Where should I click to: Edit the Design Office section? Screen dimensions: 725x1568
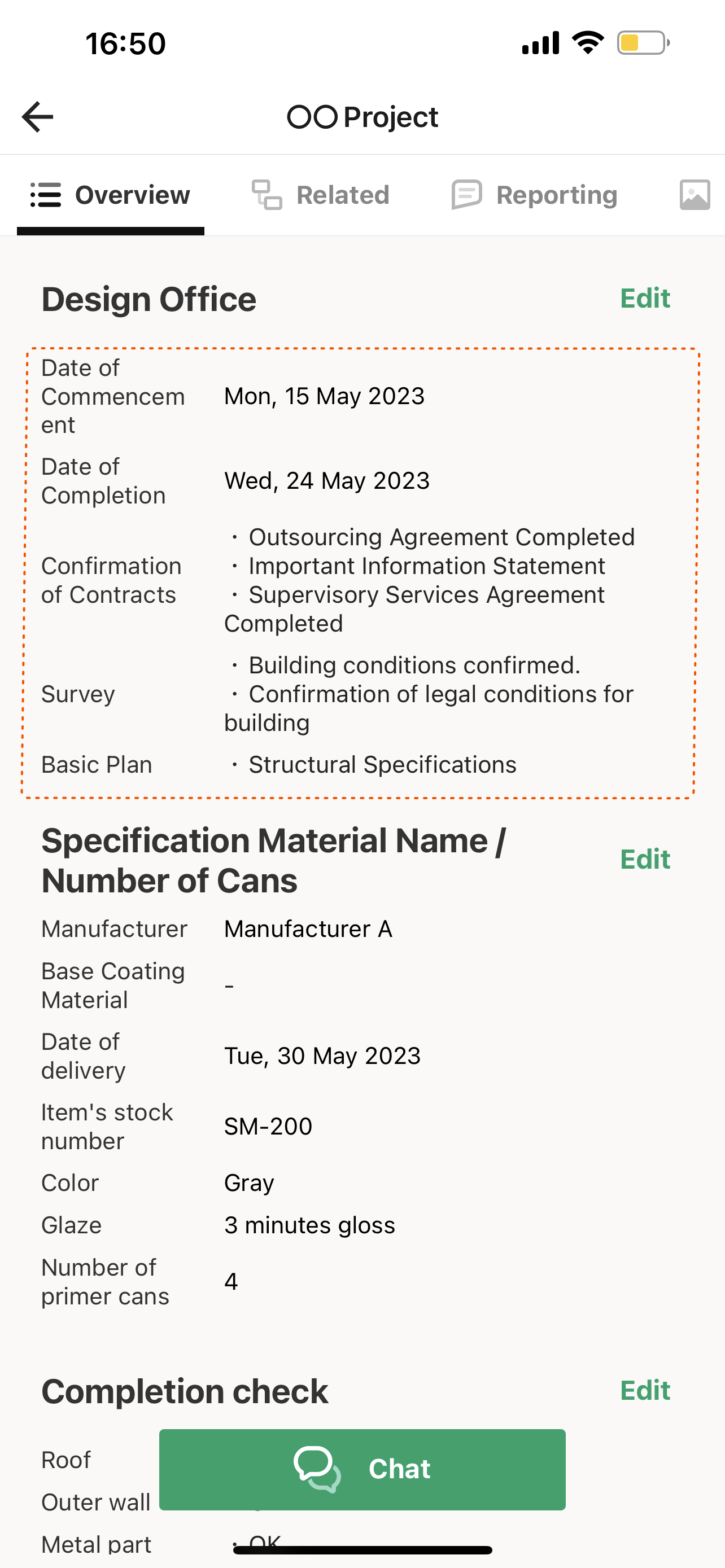[645, 298]
